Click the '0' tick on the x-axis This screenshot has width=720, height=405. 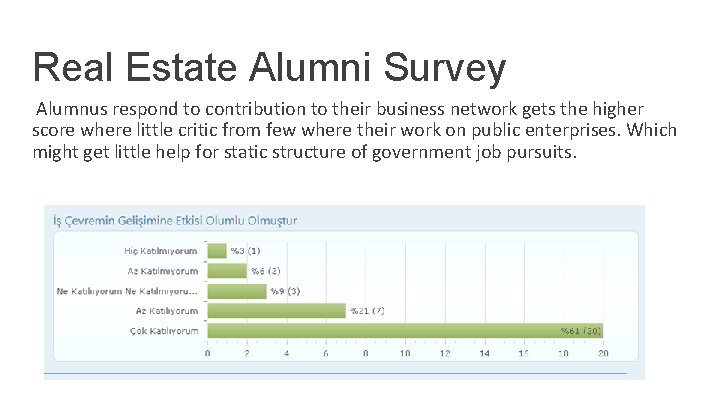208,353
